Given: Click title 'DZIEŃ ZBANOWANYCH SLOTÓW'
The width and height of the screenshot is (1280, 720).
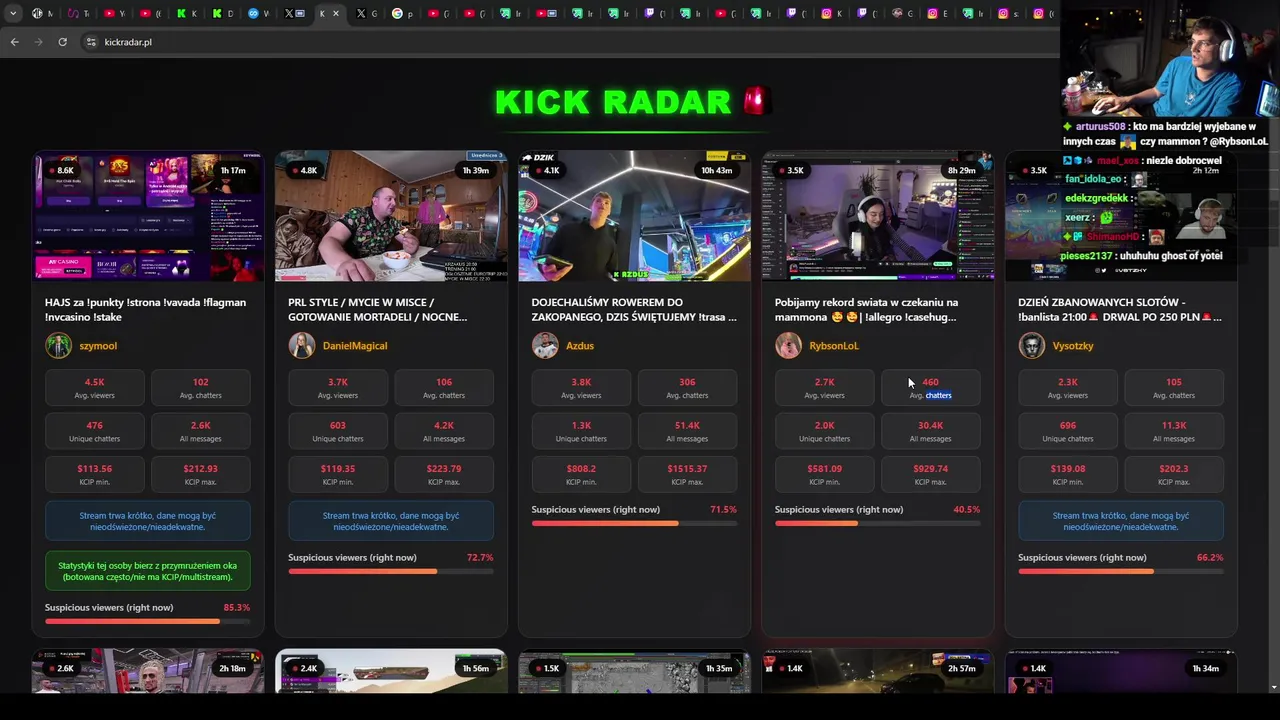Looking at the screenshot, I should coord(1120,309).
